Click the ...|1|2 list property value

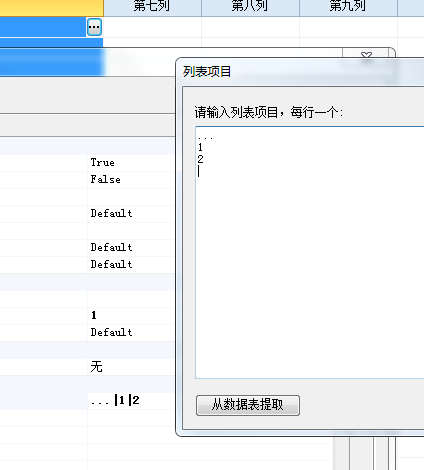[115, 400]
